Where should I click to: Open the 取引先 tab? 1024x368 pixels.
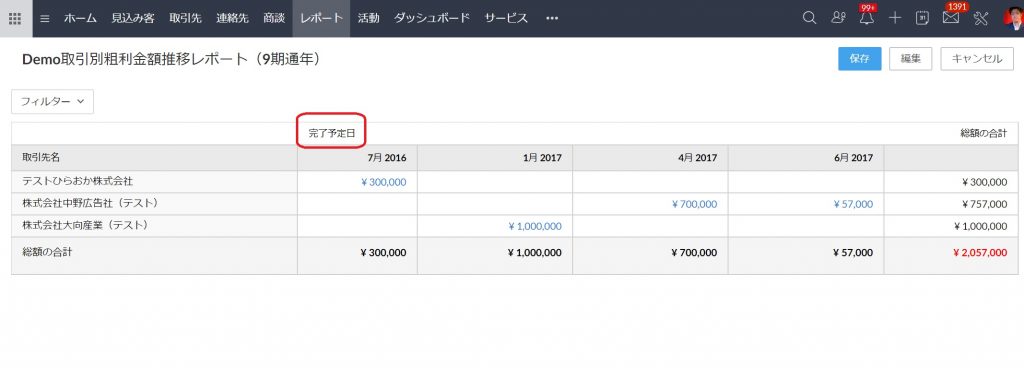click(185, 18)
